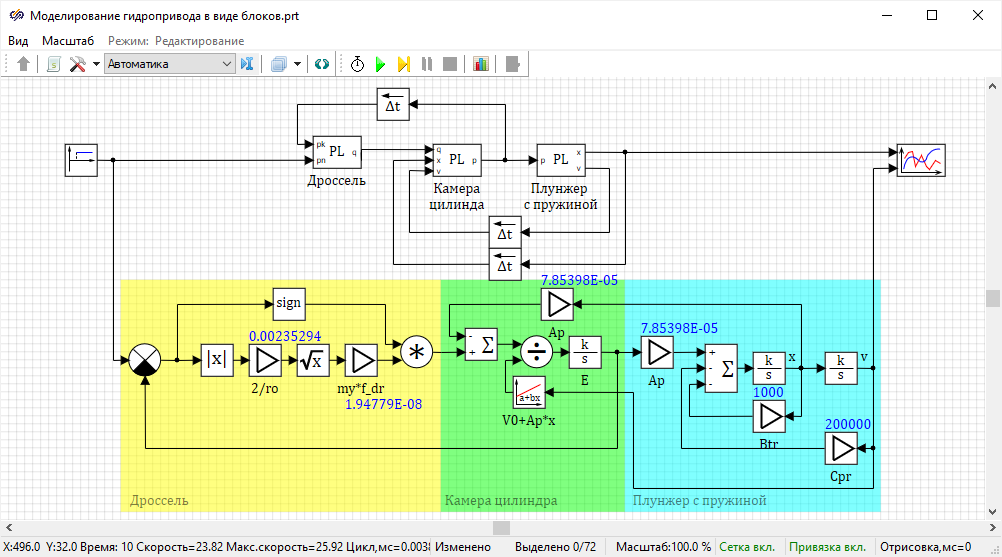Click the stopwatch calculation parameters icon
The width and height of the screenshot is (1002, 557).
pos(357,64)
